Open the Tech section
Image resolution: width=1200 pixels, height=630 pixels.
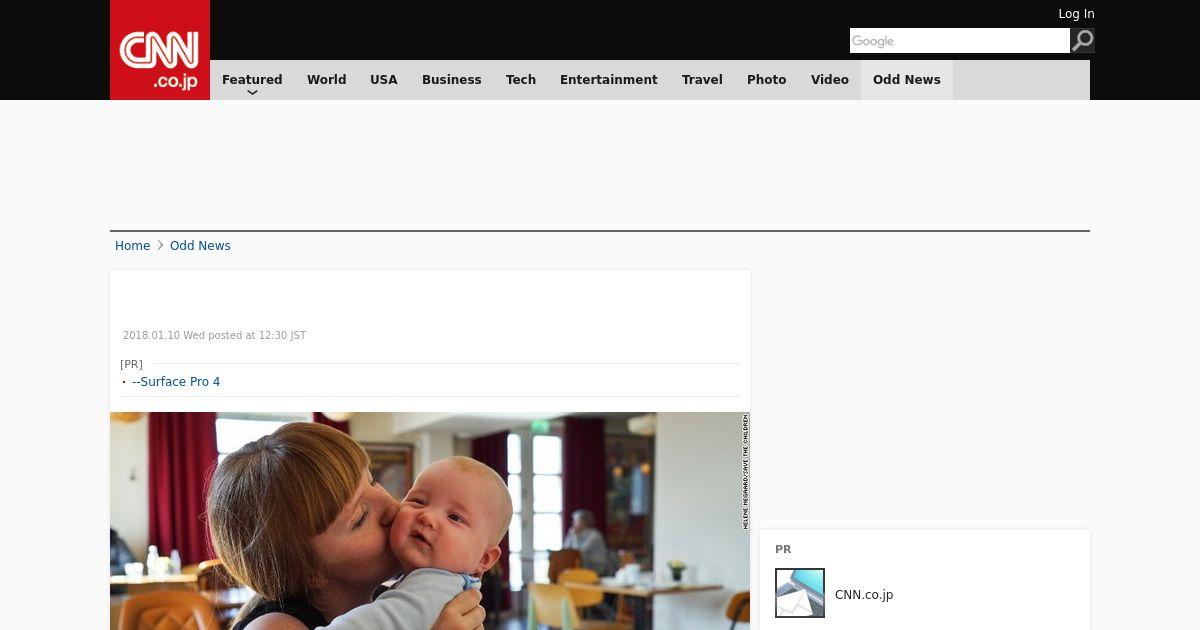pyautogui.click(x=521, y=80)
